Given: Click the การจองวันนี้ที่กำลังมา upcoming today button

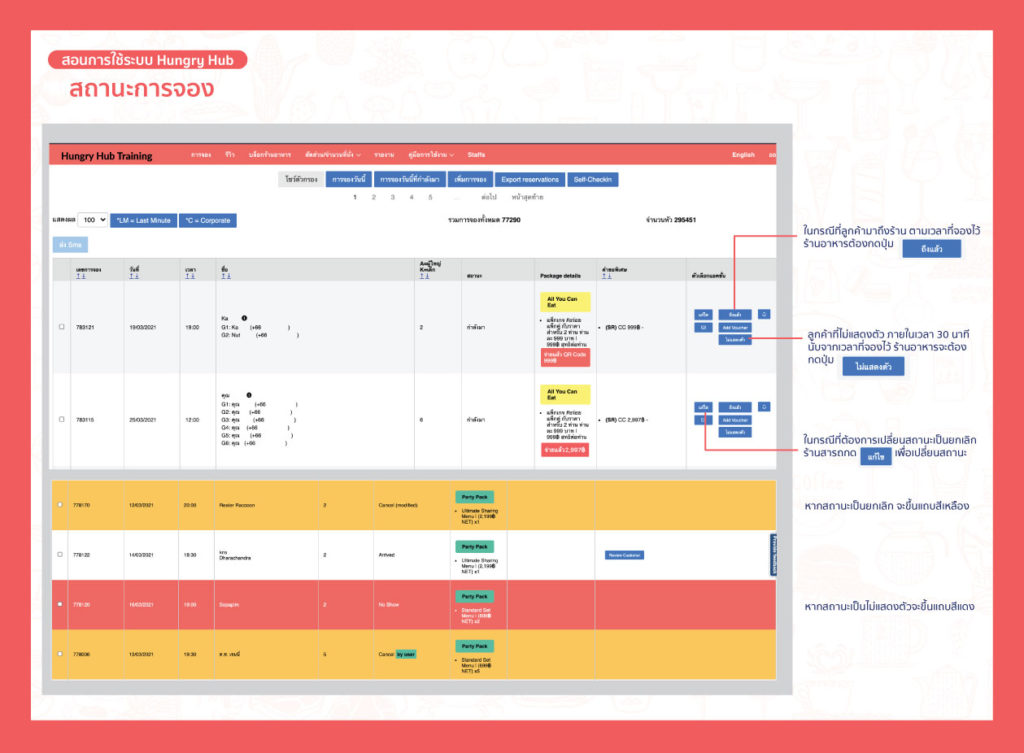Looking at the screenshot, I should pyautogui.click(x=410, y=180).
